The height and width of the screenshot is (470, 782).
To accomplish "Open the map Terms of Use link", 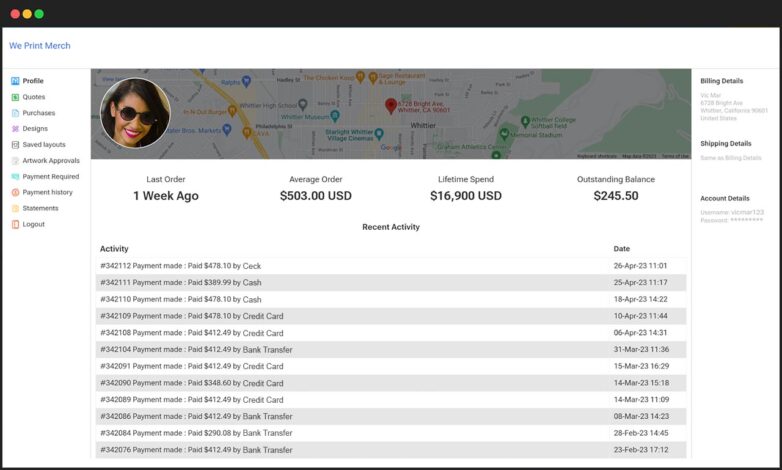I will click(675, 156).
